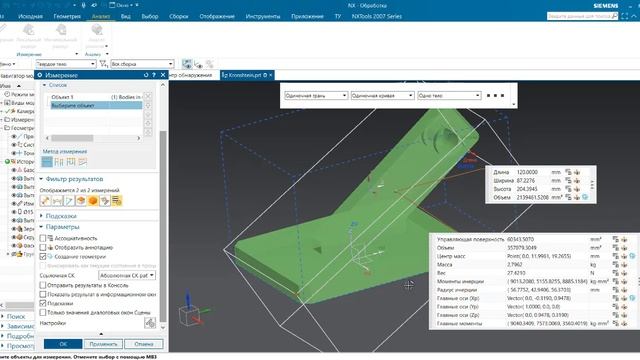Toggle the Ассоциативность checkbox
The height and width of the screenshot is (360, 640).
pyautogui.click(x=43, y=238)
